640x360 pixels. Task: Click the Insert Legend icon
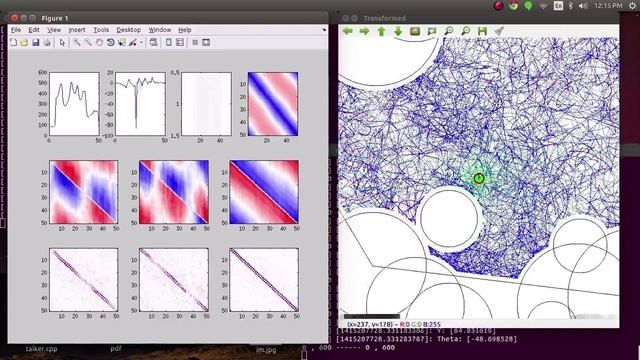(180, 42)
